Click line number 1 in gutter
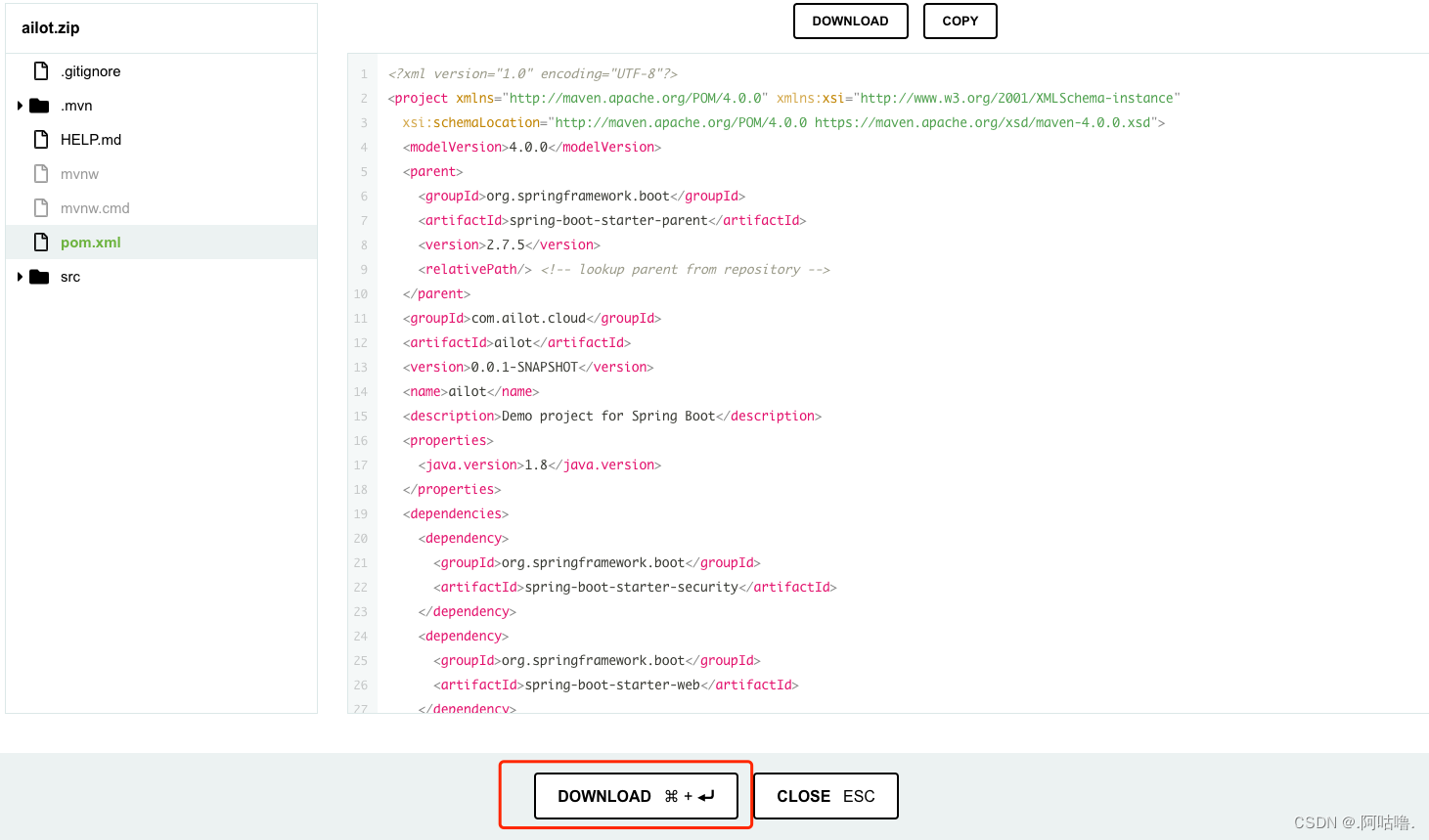 coord(364,73)
